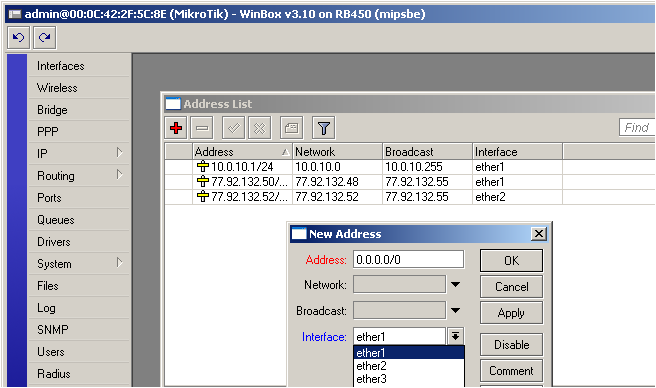Screen dimensions: 656x388
Task: Click the redo arrow icon in WinBox toolbar
Action: [44, 38]
